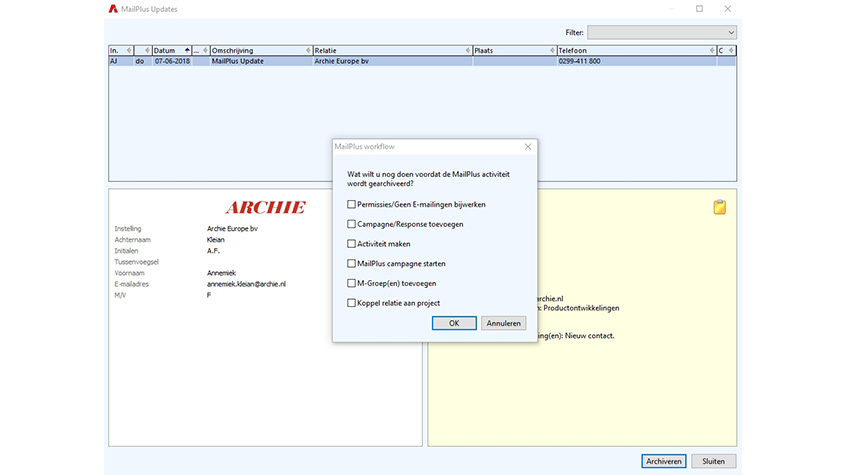Click OK in the workflow dialog
Image resolution: width=845 pixels, height=475 pixels.
[454, 323]
